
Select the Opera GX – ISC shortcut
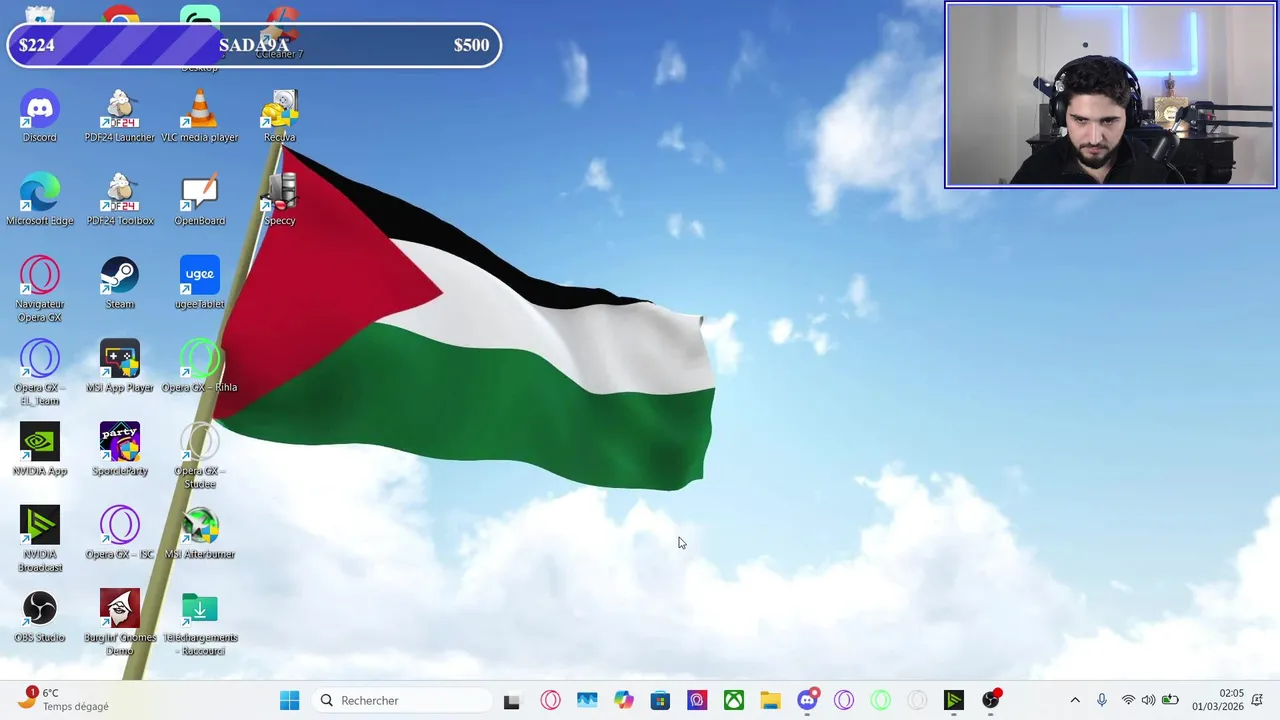120,533
